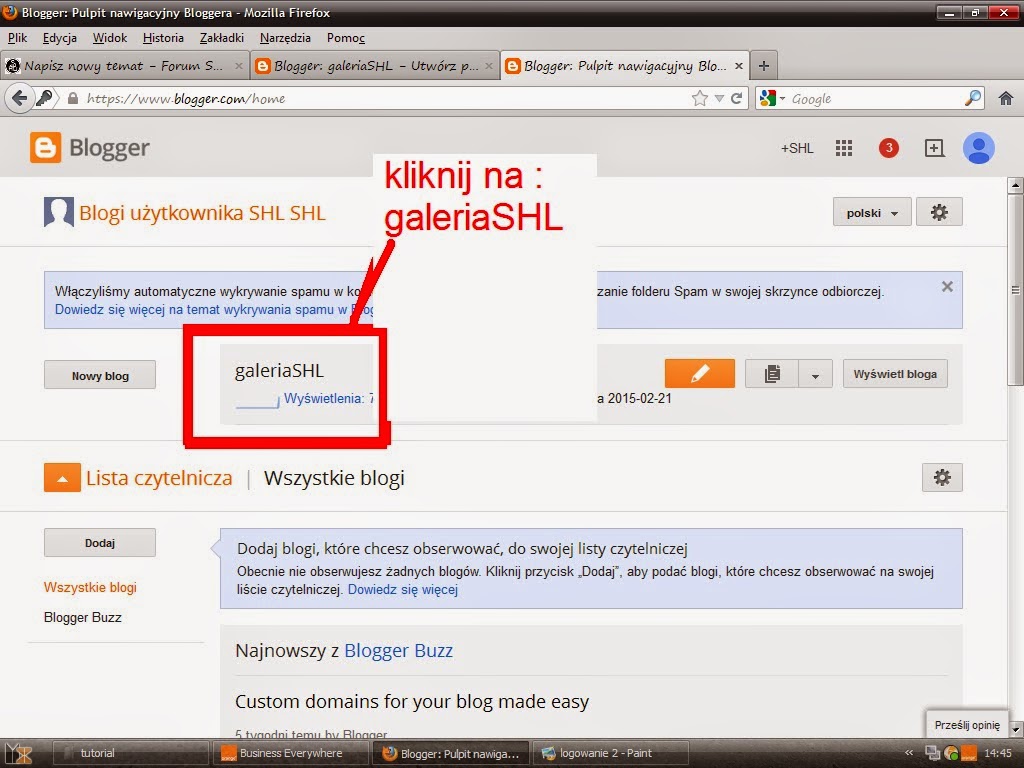Open the Historia menu

pos(163,38)
